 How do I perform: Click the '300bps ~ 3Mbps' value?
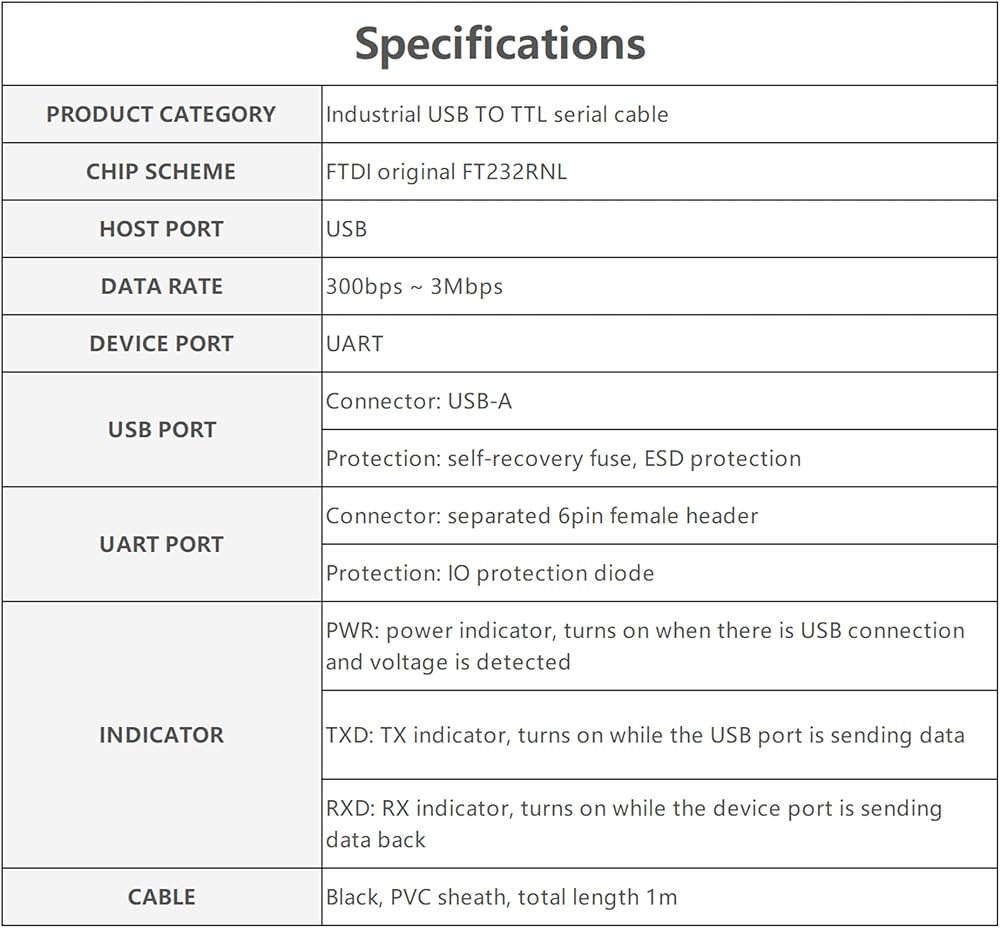tap(414, 287)
